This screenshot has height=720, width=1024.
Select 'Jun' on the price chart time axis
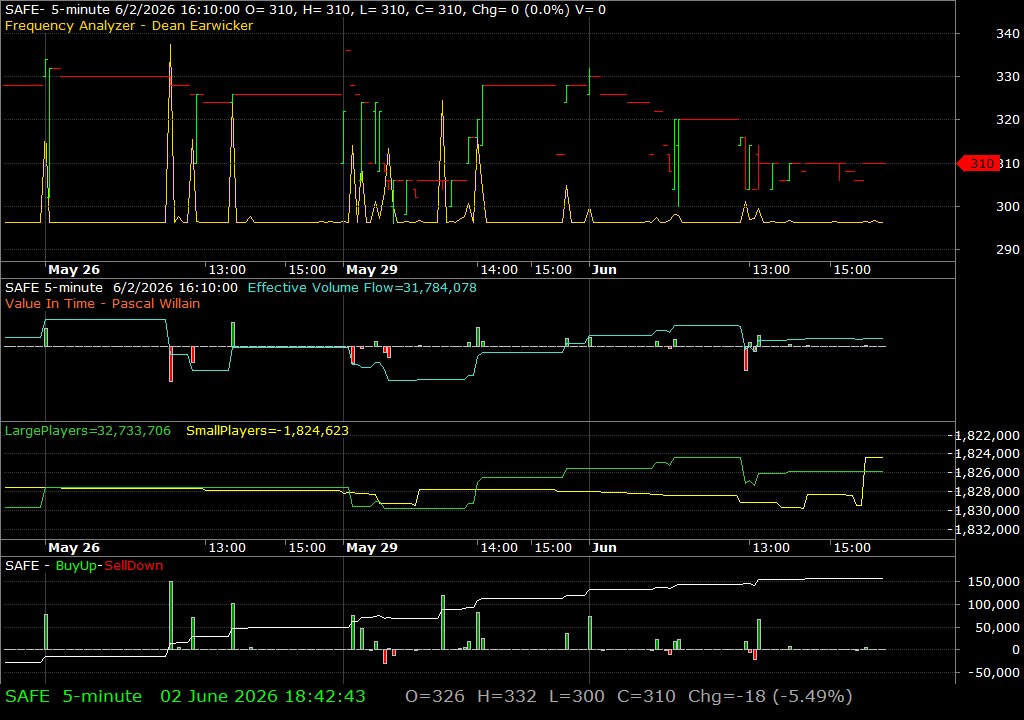(x=604, y=269)
